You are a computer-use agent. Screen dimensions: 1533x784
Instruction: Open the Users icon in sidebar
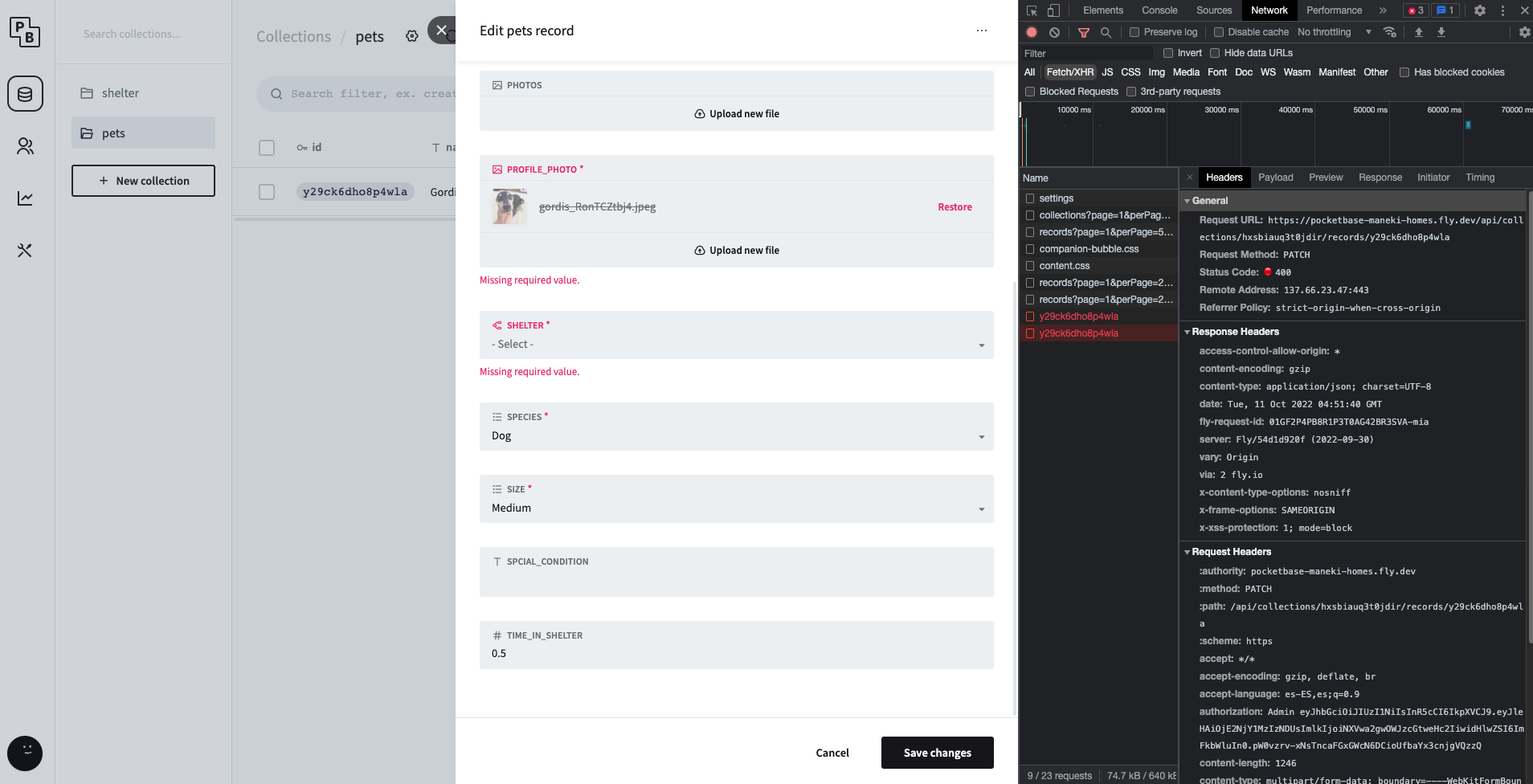pos(25,146)
